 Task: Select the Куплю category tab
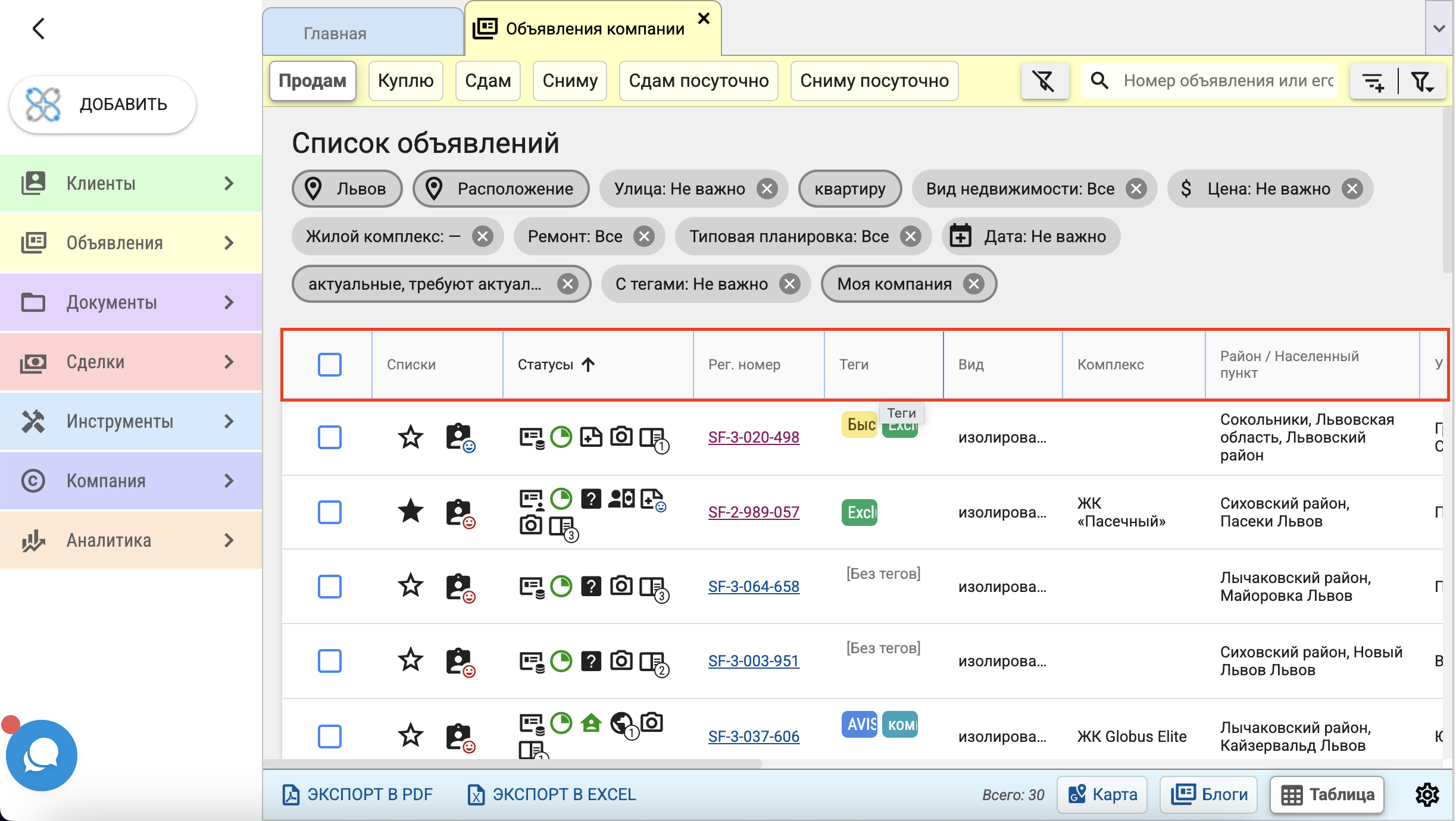[405, 80]
